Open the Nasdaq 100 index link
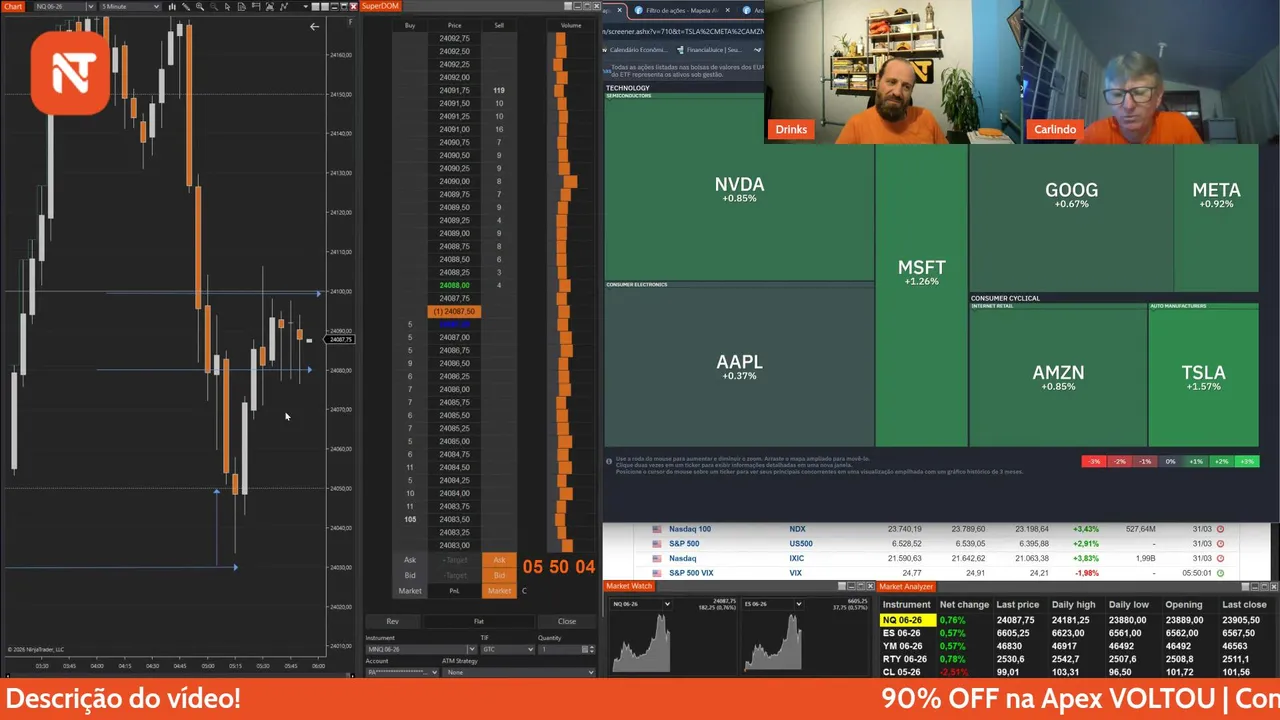The height and width of the screenshot is (720, 1280). [x=690, y=529]
